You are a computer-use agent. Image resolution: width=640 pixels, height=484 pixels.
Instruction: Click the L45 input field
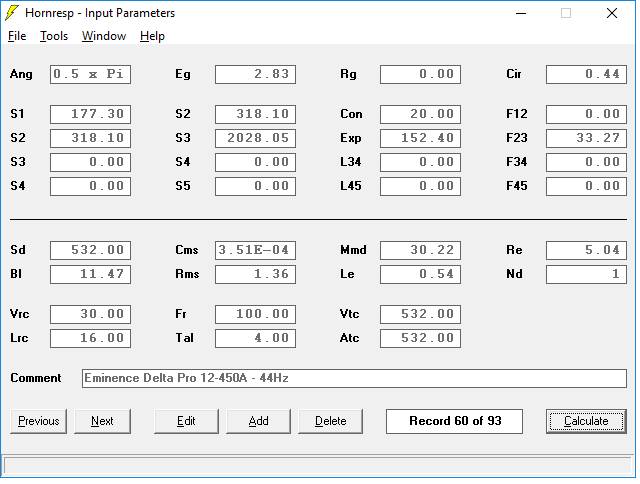420,186
